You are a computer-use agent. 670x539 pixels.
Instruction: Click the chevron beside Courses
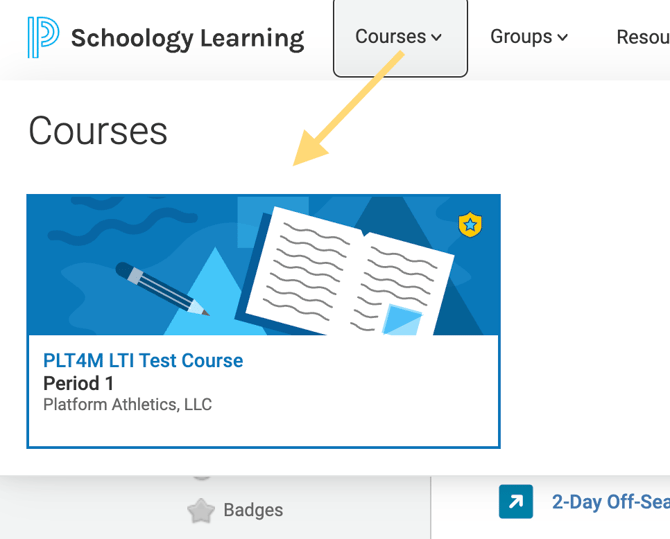tap(436, 38)
